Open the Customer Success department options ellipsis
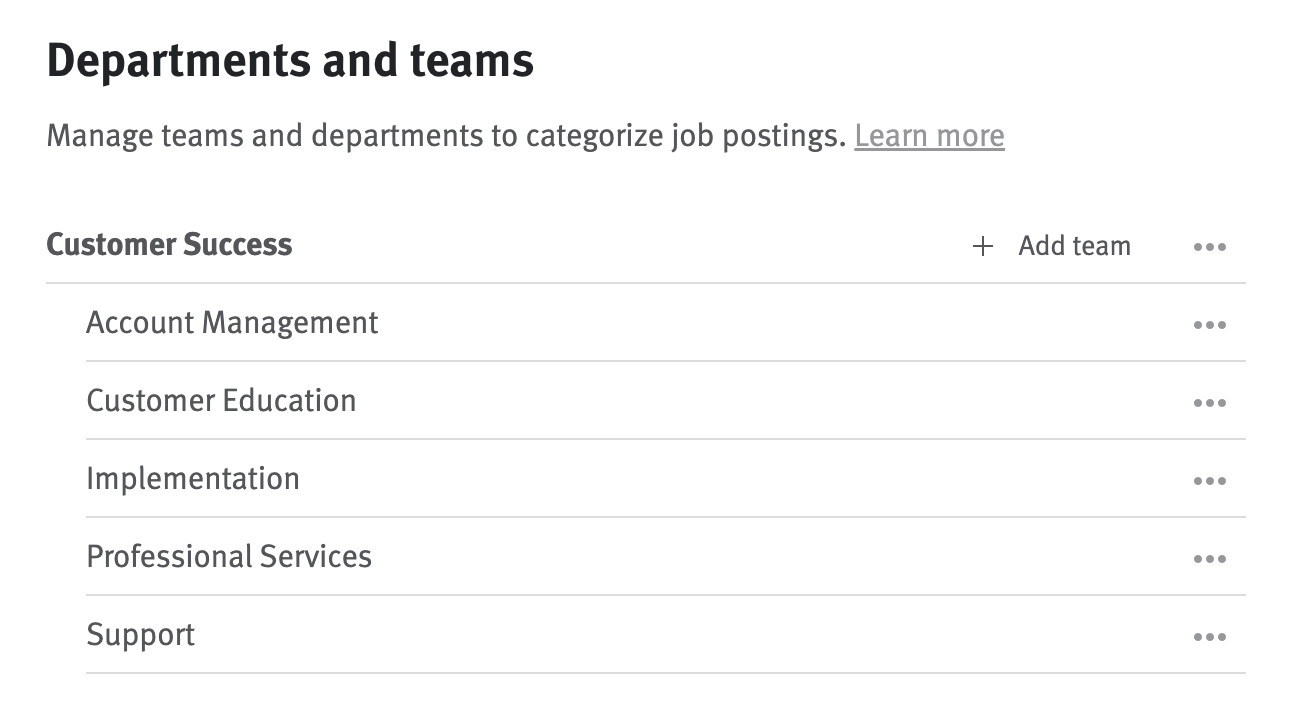 1209,247
